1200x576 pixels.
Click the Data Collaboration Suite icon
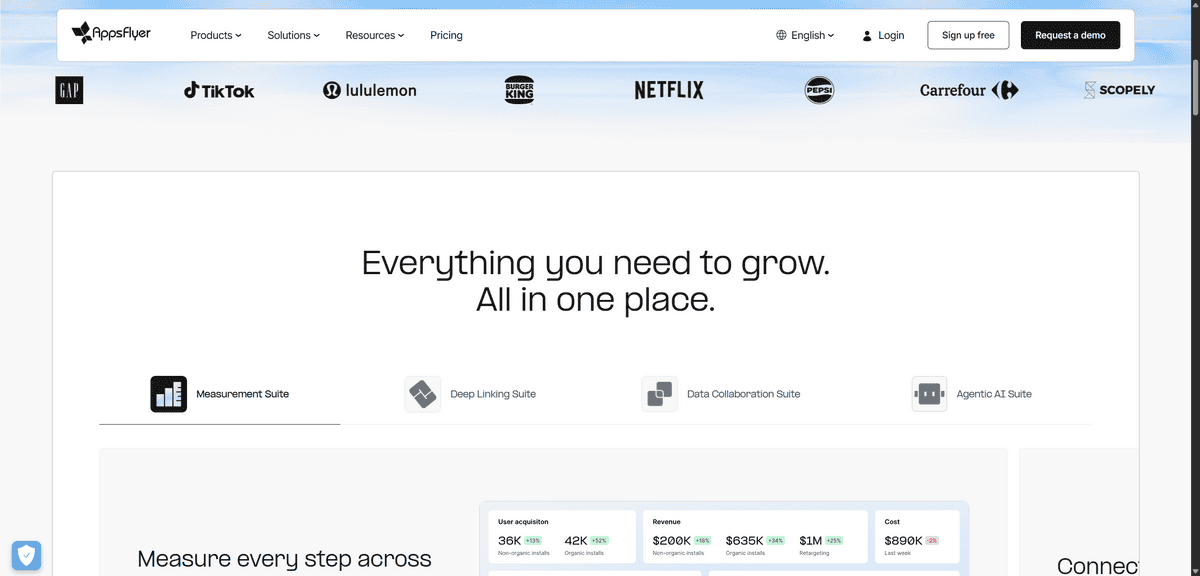click(659, 394)
